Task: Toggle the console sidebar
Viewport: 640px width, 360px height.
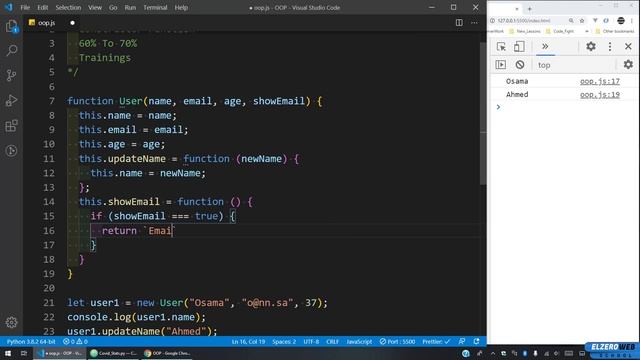Action: (501, 64)
